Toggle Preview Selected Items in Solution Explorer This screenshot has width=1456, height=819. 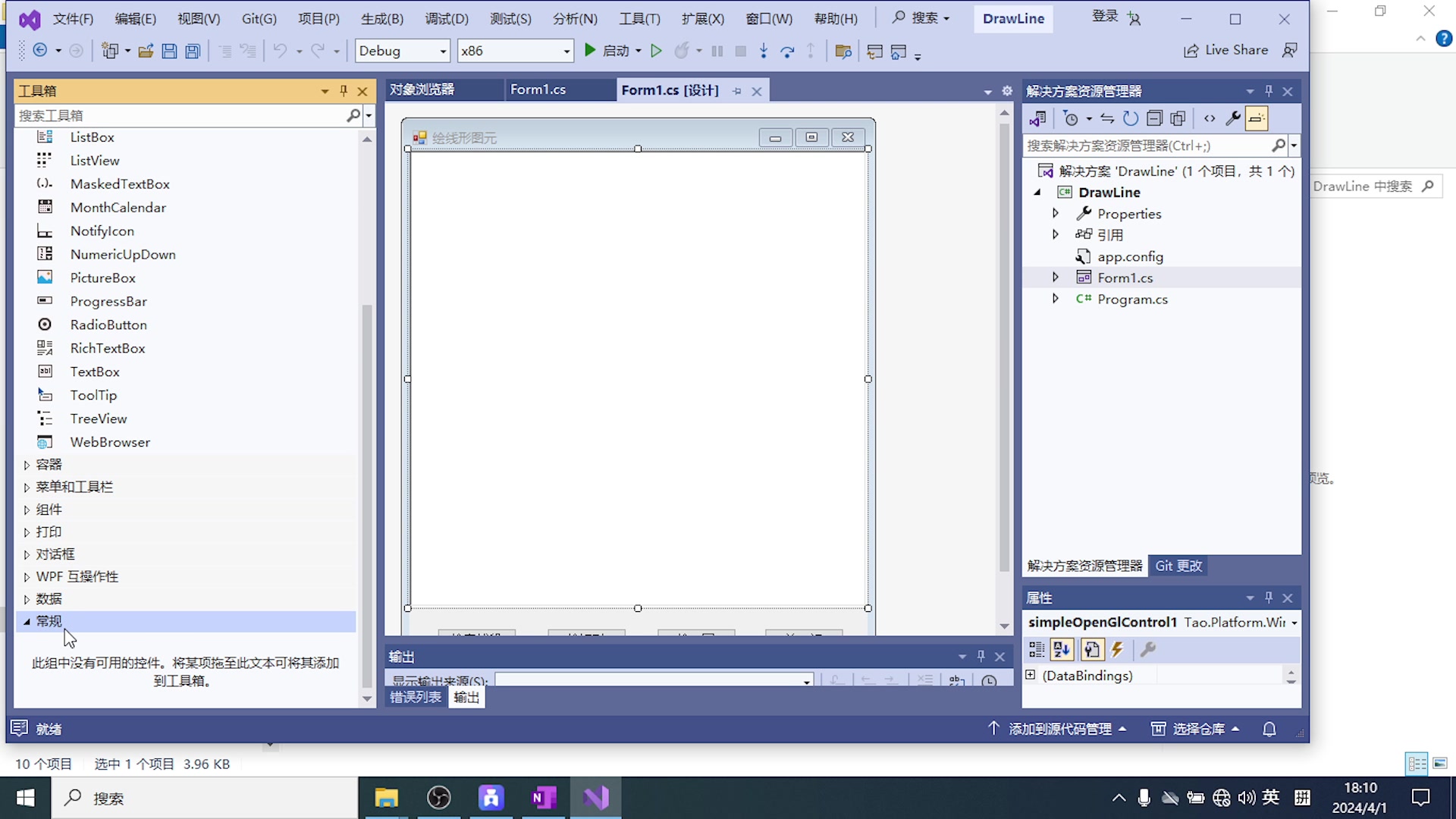click(1257, 118)
